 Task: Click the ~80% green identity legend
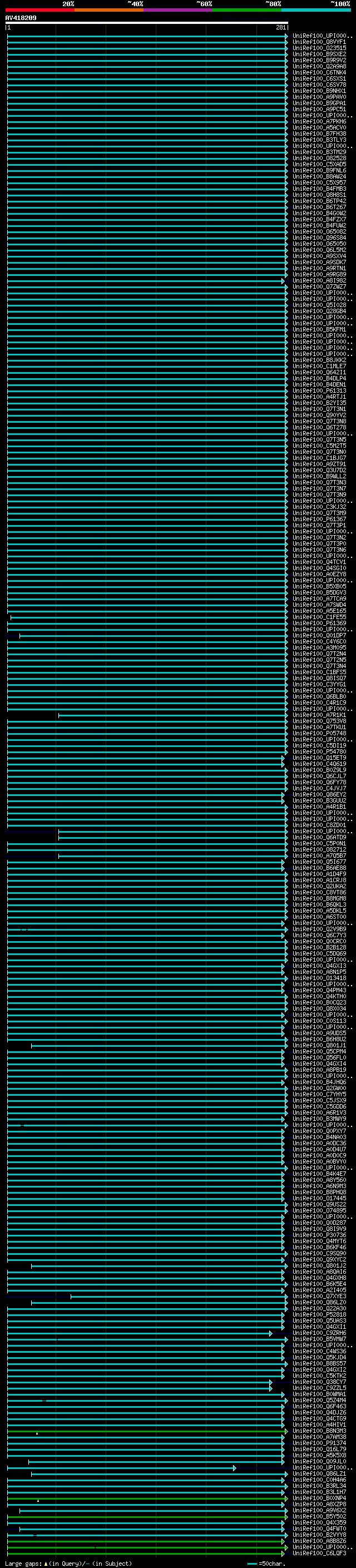tap(273, 4)
